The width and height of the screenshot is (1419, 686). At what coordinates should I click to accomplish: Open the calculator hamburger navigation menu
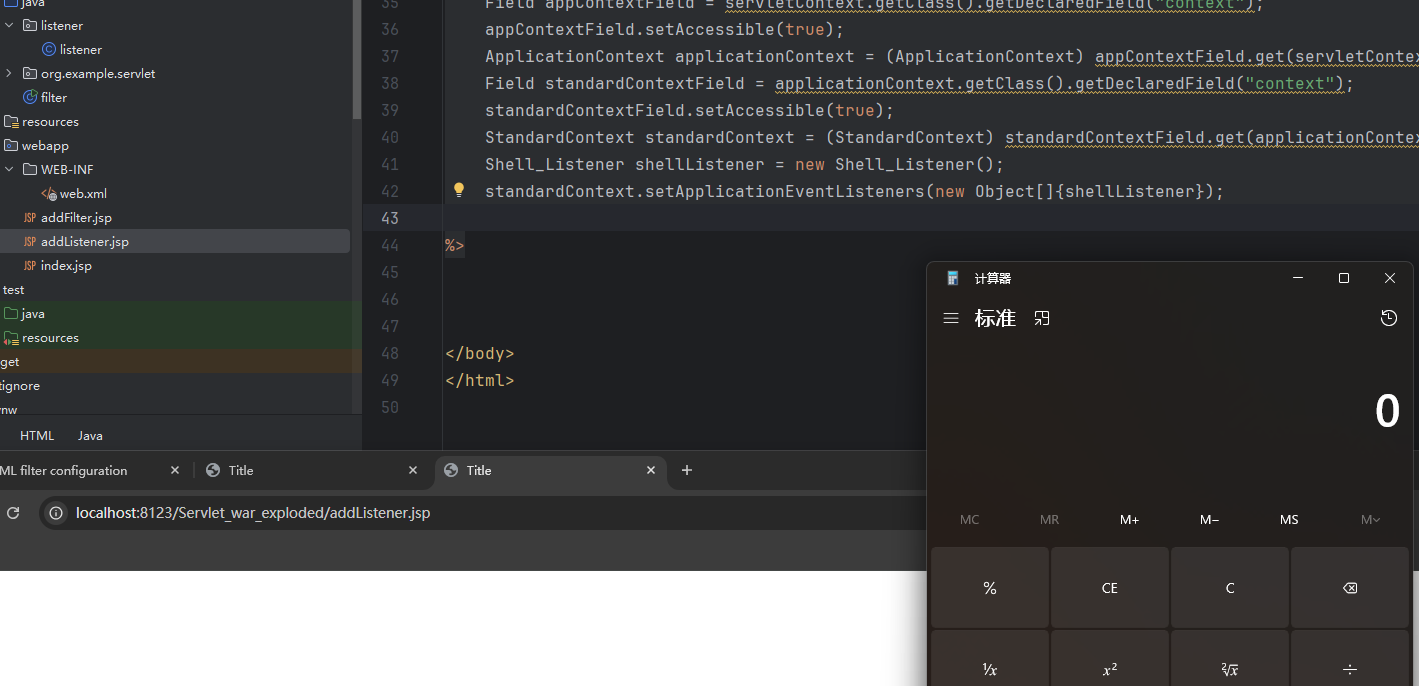tap(951, 318)
